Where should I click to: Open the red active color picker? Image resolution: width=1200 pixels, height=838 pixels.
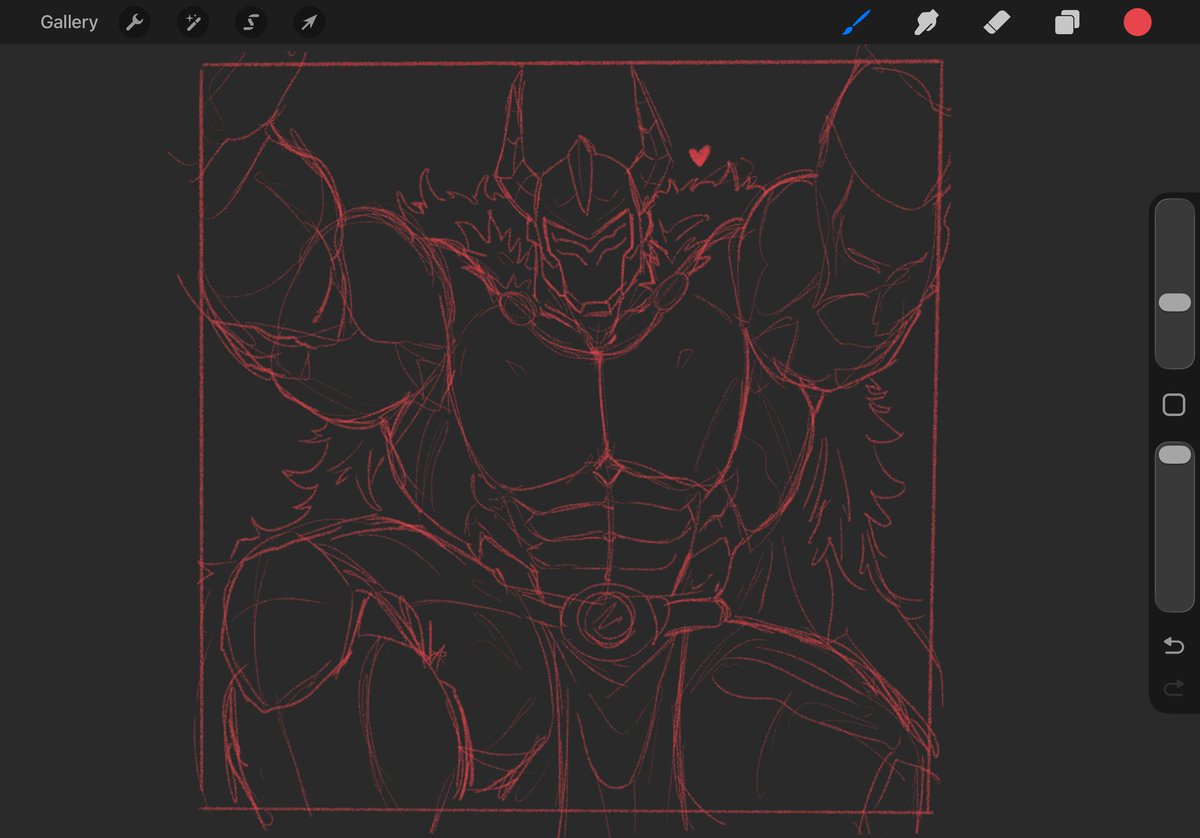coord(1137,22)
